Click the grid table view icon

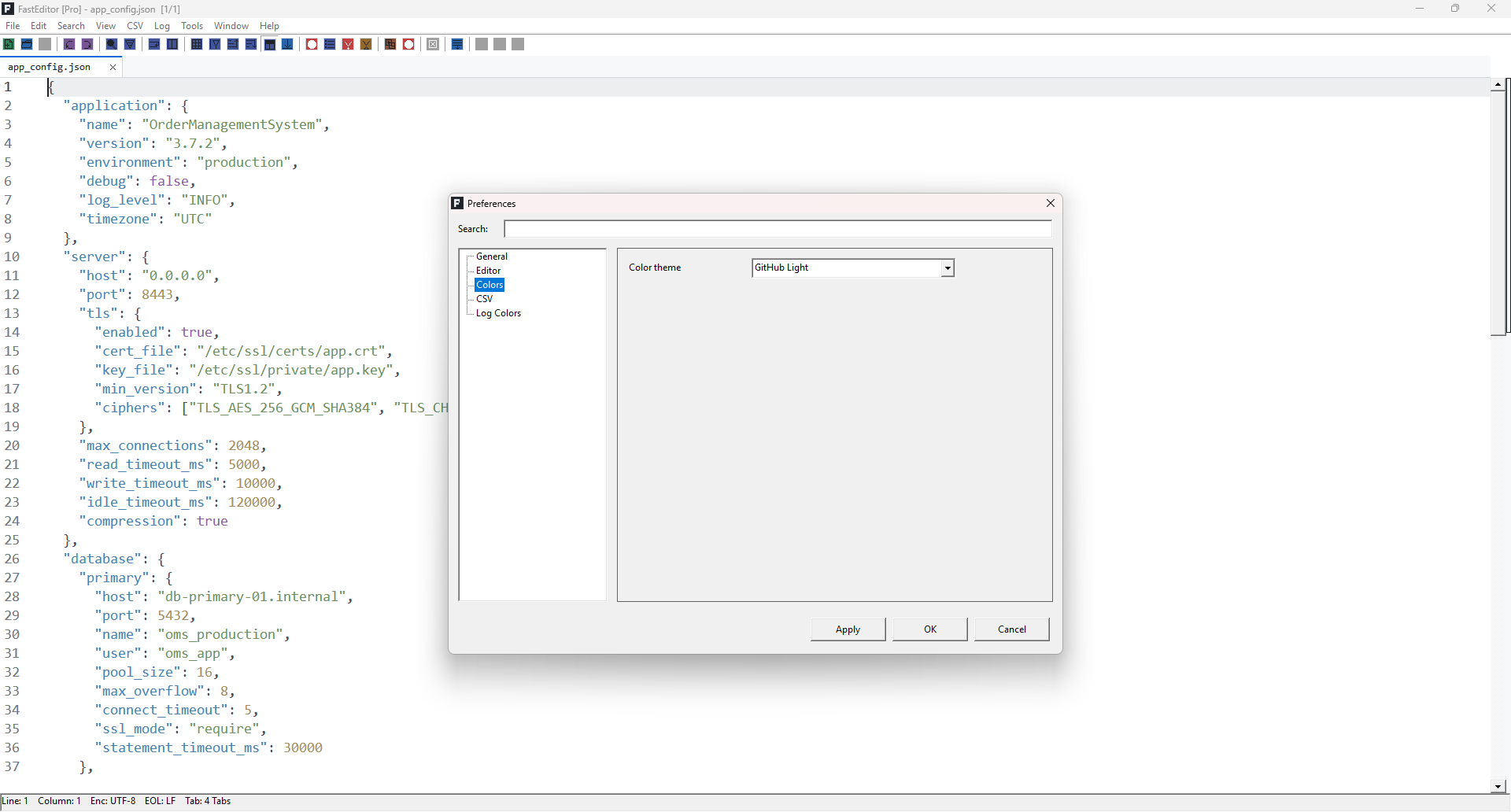pyautogui.click(x=197, y=44)
